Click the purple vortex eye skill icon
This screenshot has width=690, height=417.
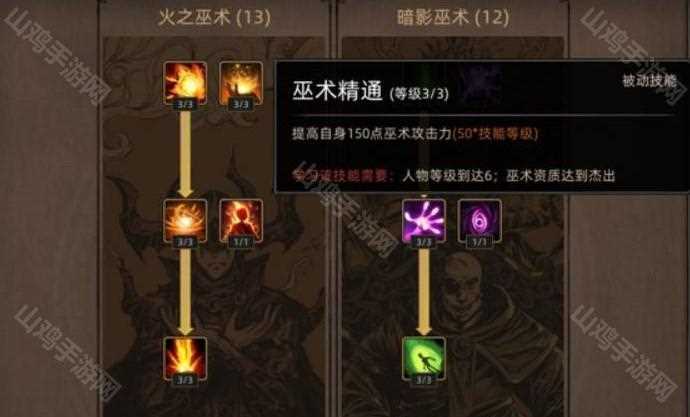480,220
